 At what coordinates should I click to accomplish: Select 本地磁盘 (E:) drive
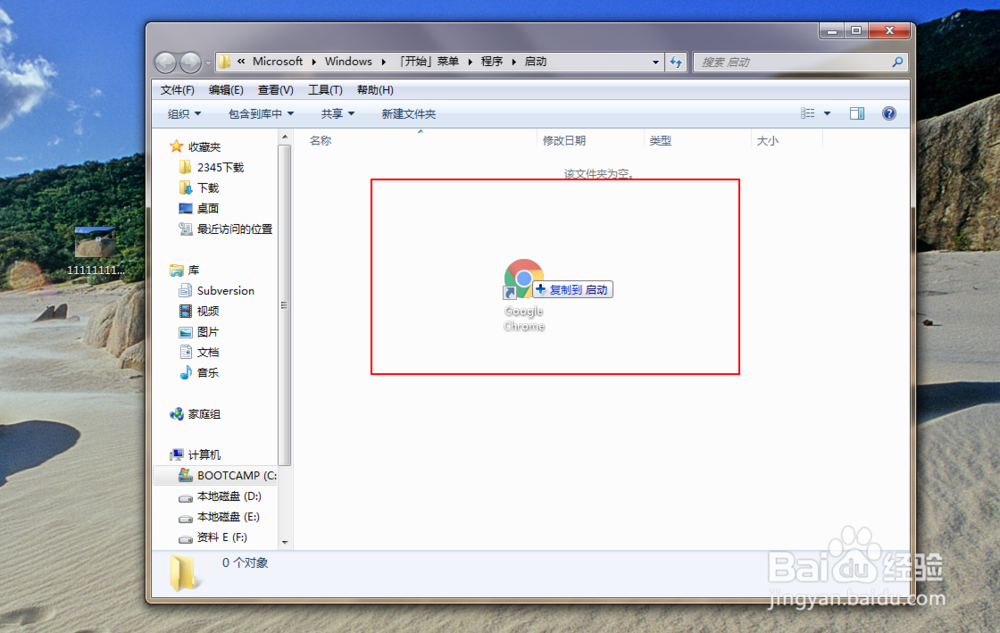pyautogui.click(x=228, y=516)
